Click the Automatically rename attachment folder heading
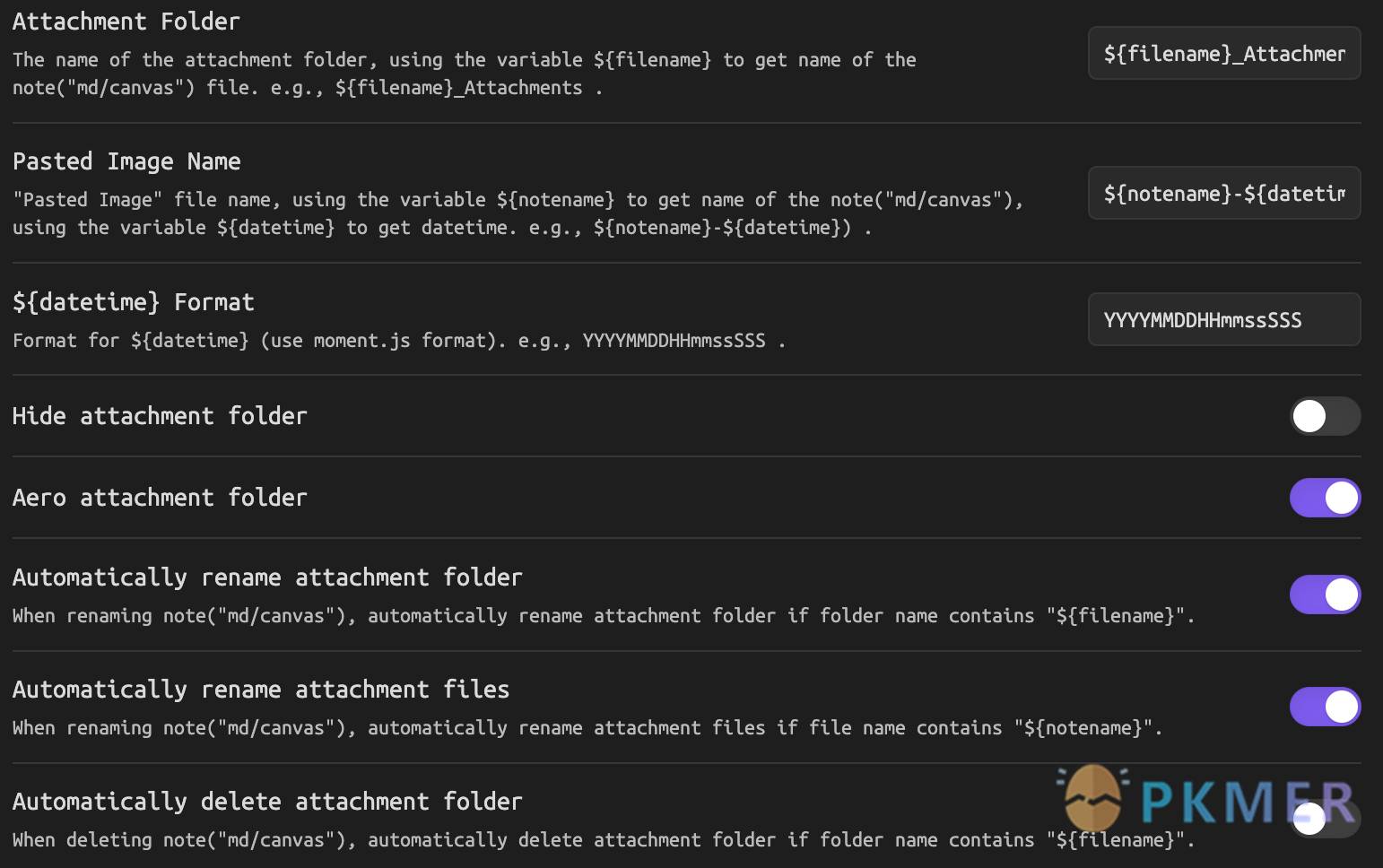Viewport: 1383px width, 868px height. tap(267, 577)
